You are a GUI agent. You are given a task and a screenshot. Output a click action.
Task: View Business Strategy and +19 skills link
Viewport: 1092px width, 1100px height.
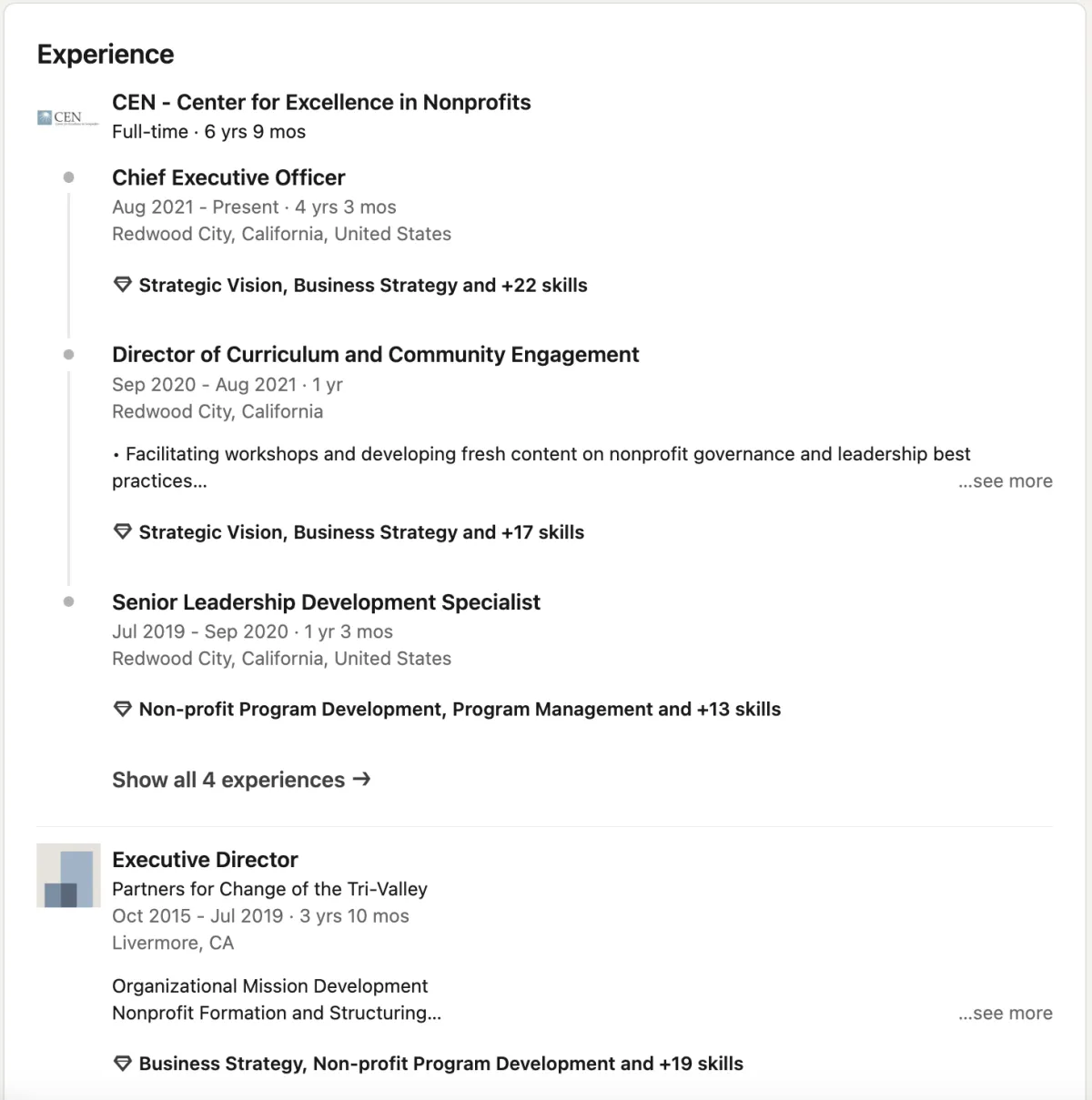(x=440, y=1064)
